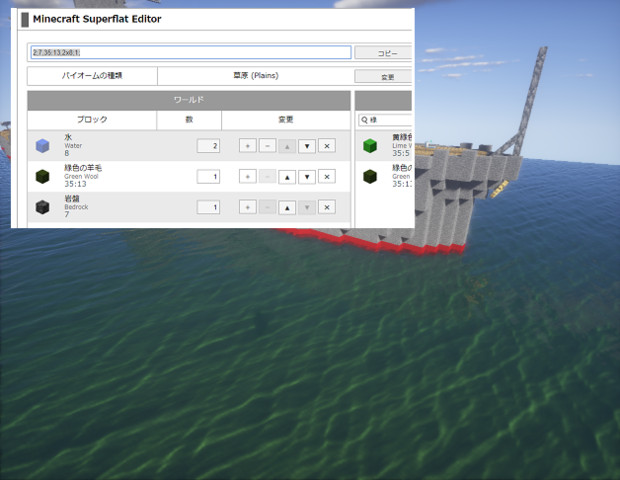Increase Bedrock layer count
This screenshot has height=480, width=620.
tap(248, 207)
